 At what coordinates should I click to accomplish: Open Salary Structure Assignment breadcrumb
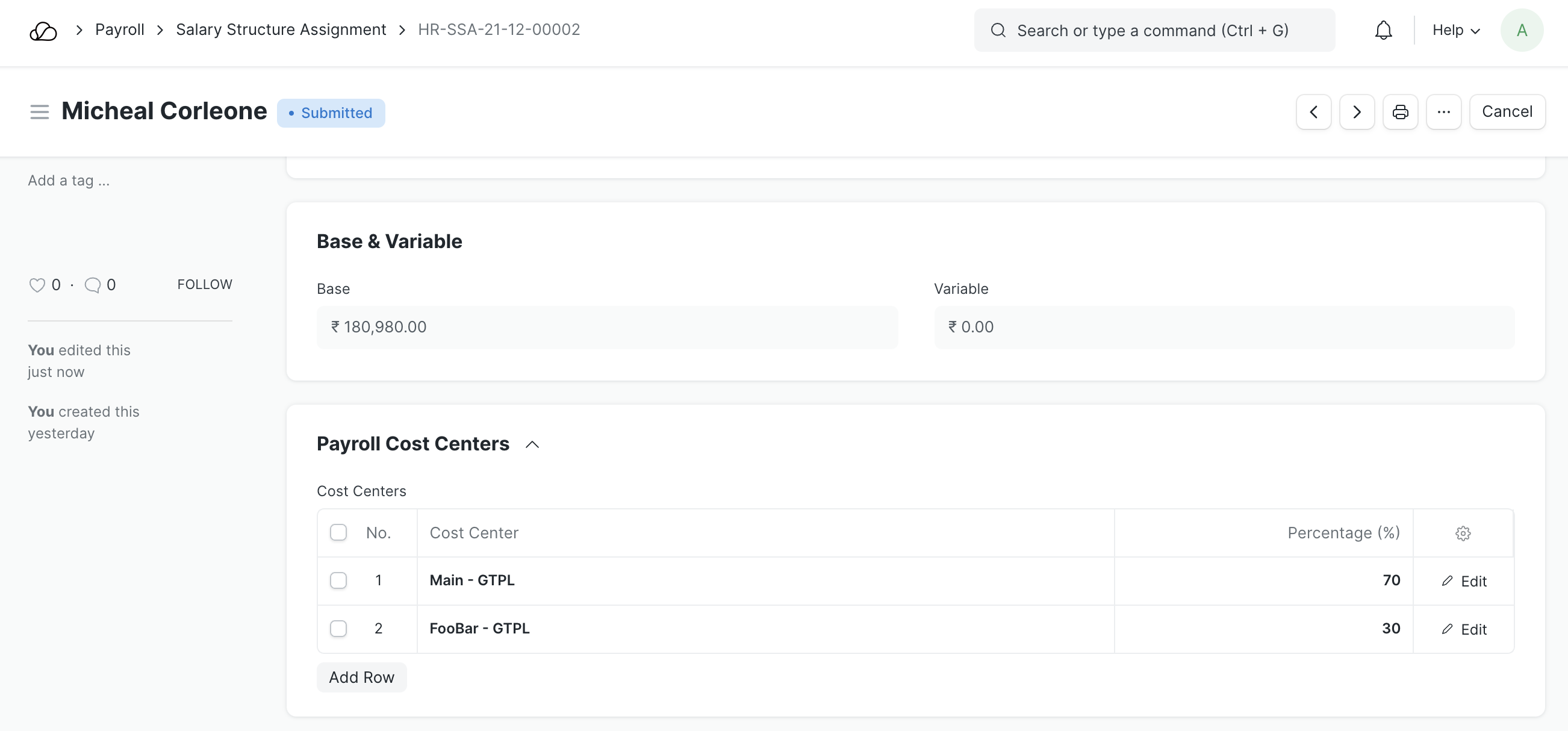coord(281,30)
